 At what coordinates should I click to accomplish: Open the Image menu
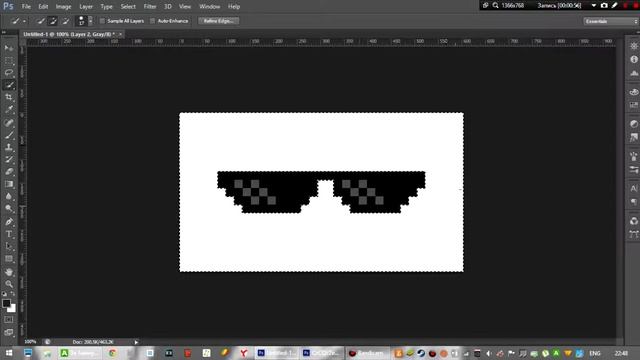[x=63, y=7]
